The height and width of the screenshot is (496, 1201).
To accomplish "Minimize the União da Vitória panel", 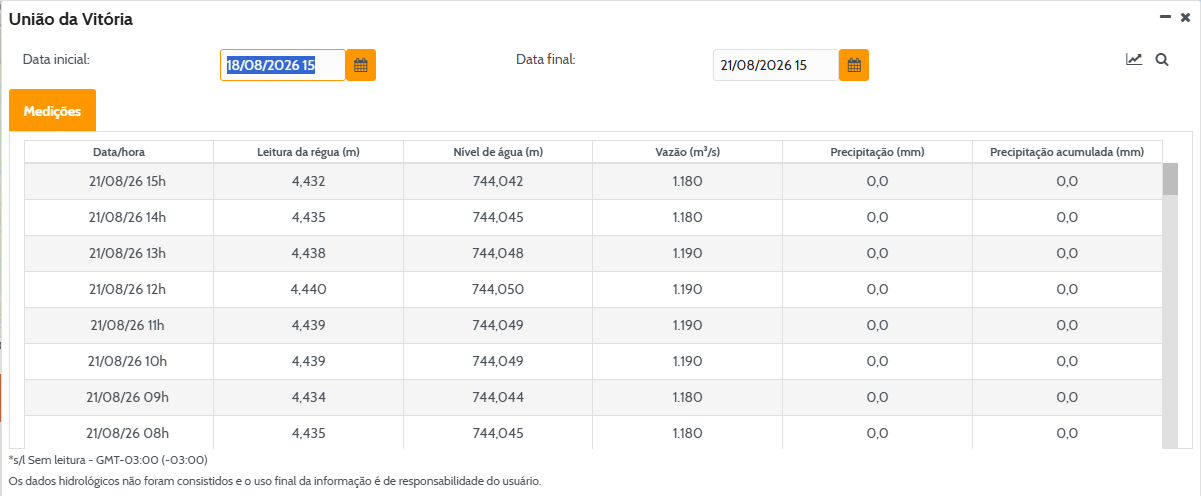I will coord(1165,17).
